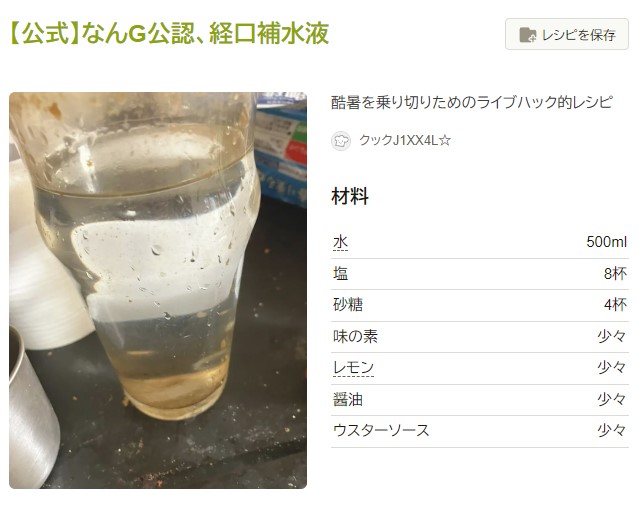Select the 味の素 ingredient name
This screenshot has height=506, width=640.
tap(356, 337)
